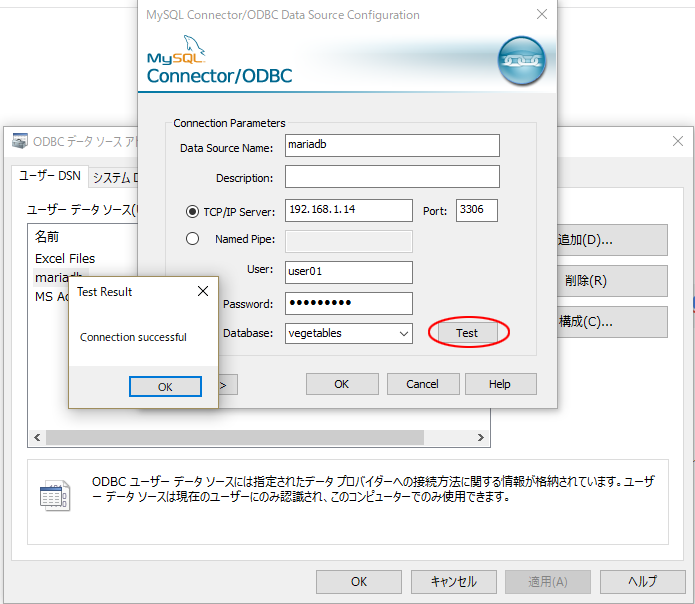Select Excel Files in the data source list
This screenshot has height=604, width=695.
65,258
